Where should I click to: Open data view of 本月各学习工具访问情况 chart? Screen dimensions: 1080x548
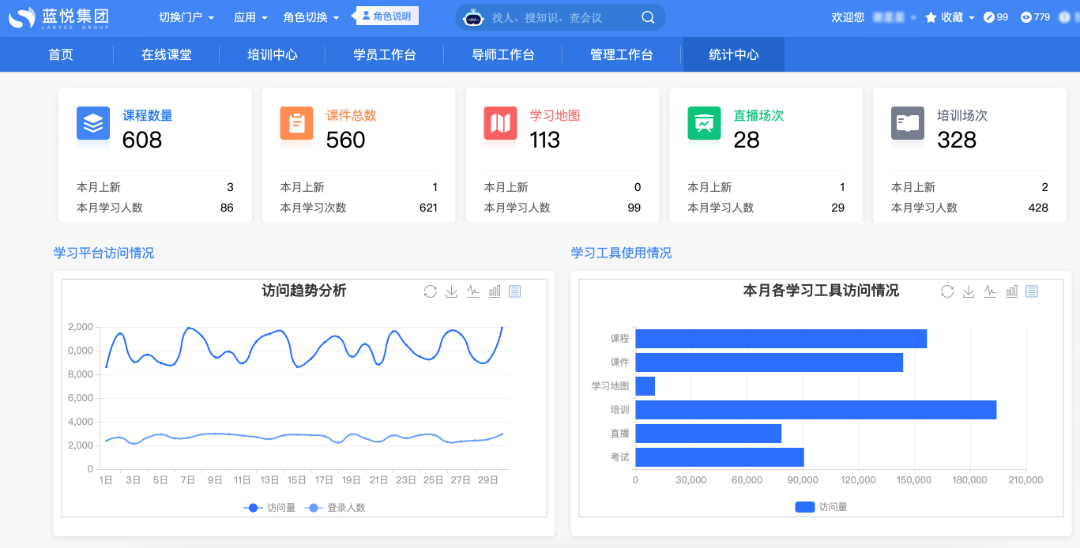[1032, 291]
